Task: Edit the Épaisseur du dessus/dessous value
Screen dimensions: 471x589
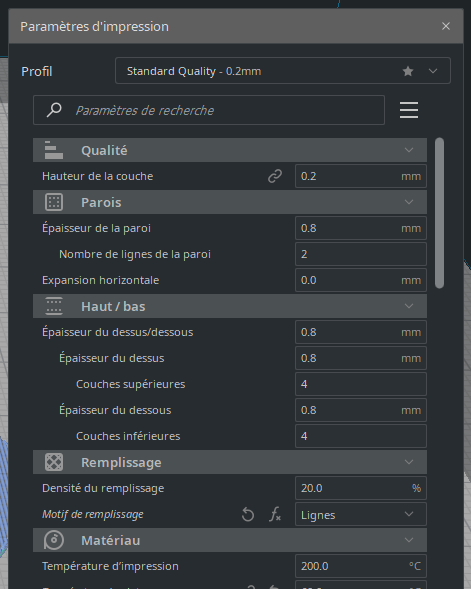Action: (361, 332)
